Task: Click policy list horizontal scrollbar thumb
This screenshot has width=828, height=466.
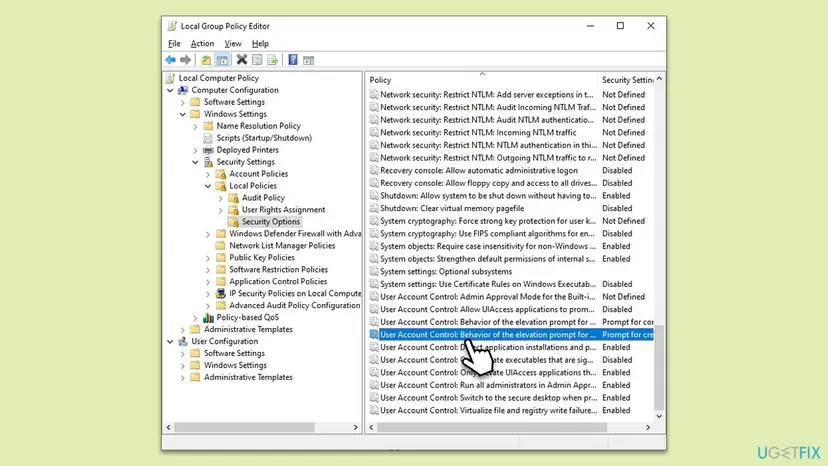Action: (492, 427)
